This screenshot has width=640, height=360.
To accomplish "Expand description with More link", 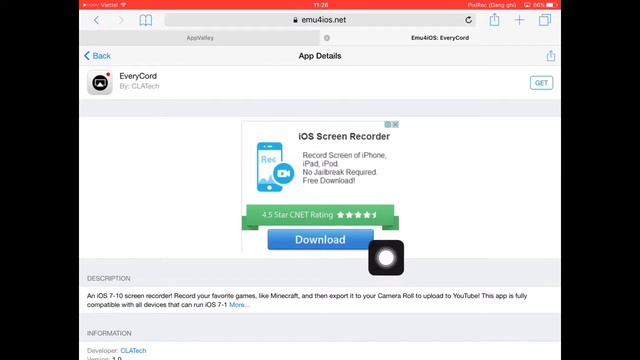I will (x=239, y=305).
